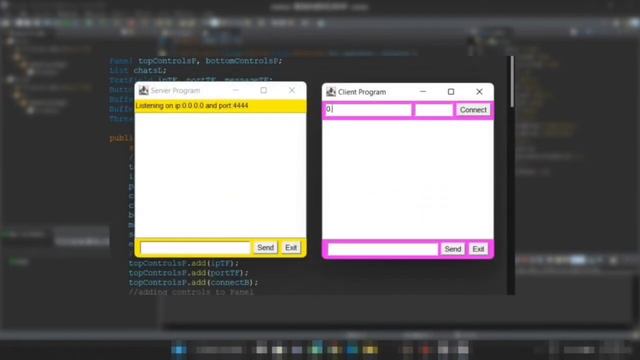
Task: Click code line 'topControlsP.add(portTF);'
Action: (188, 273)
